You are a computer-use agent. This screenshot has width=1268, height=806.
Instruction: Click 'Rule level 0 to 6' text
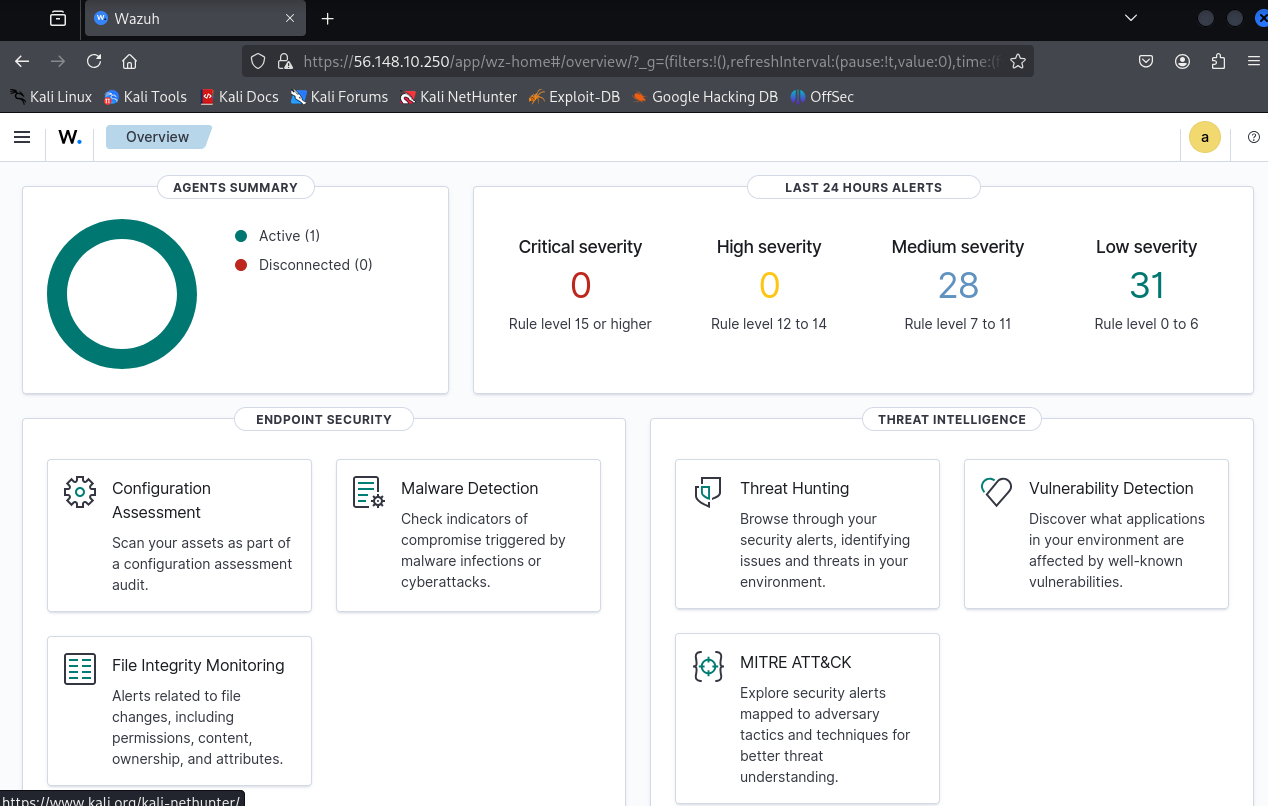[1147, 324]
